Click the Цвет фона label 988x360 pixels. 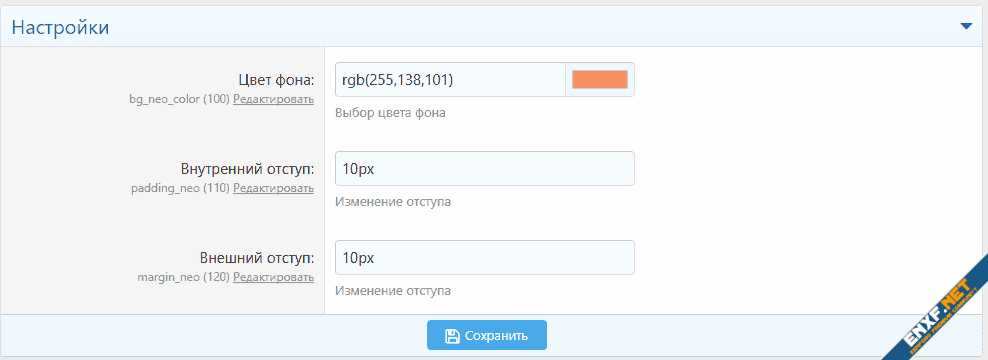pyautogui.click(x=277, y=80)
